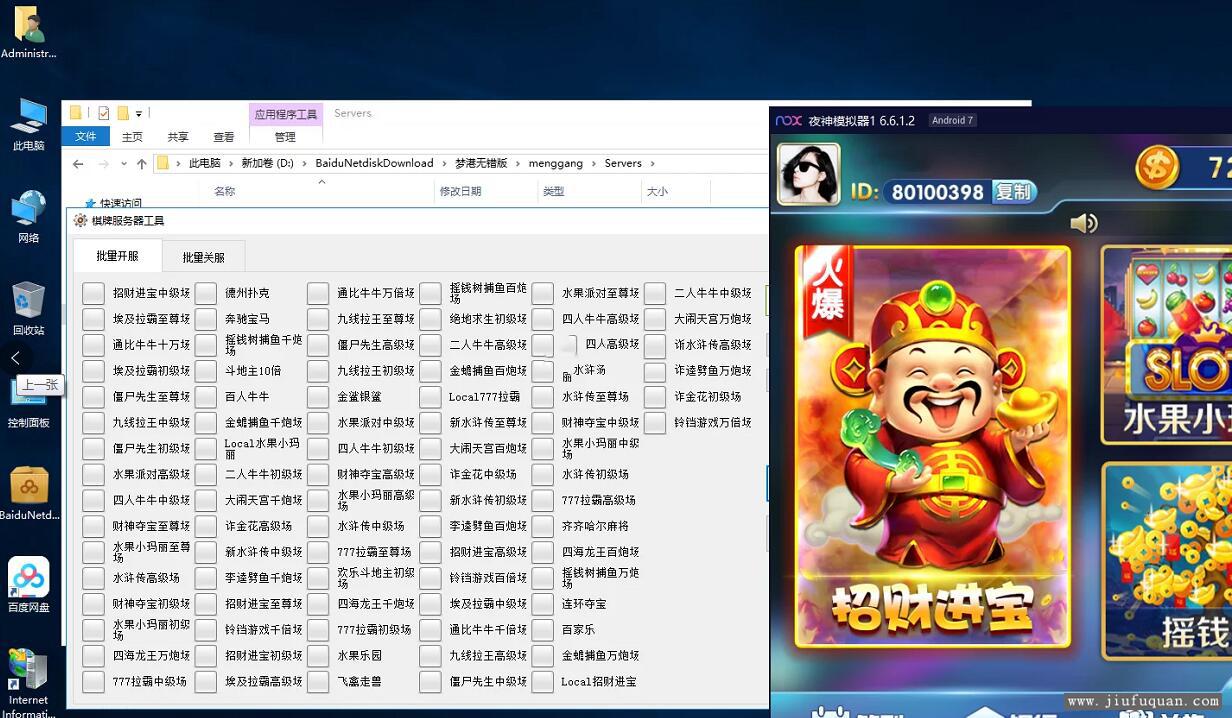This screenshot has height=718, width=1232.
Task: Click the Explorer up-directory arrow
Action: tap(142, 164)
